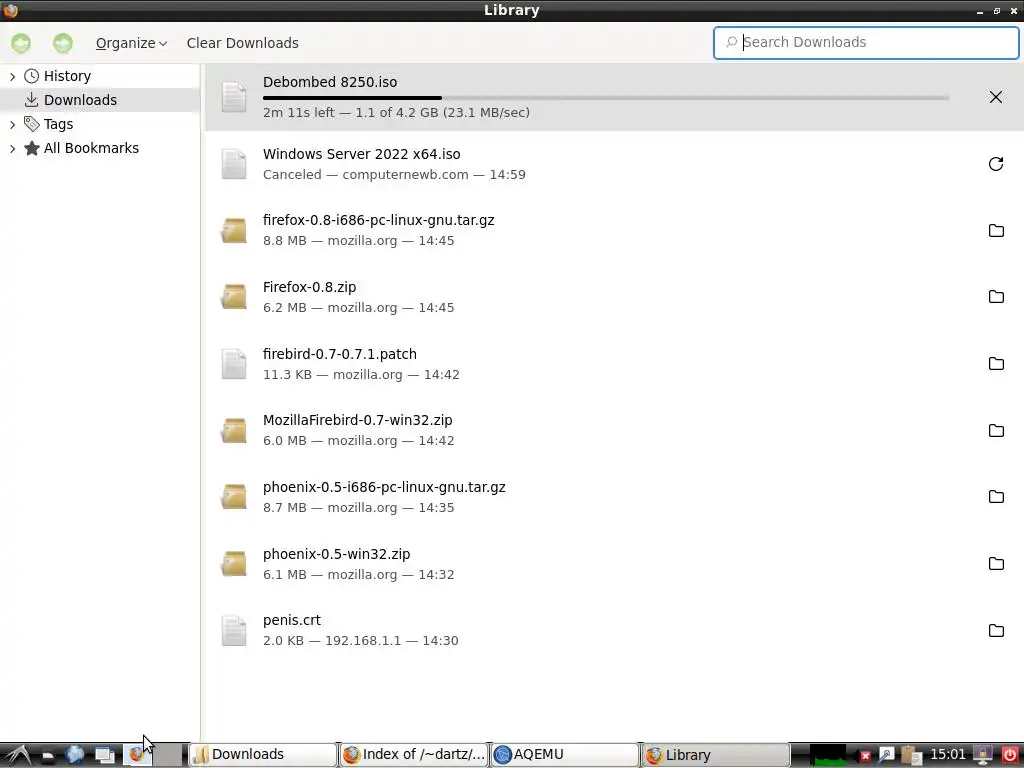The height and width of the screenshot is (768, 1024).
Task: Click the red power button in tray
Action: (1010, 756)
